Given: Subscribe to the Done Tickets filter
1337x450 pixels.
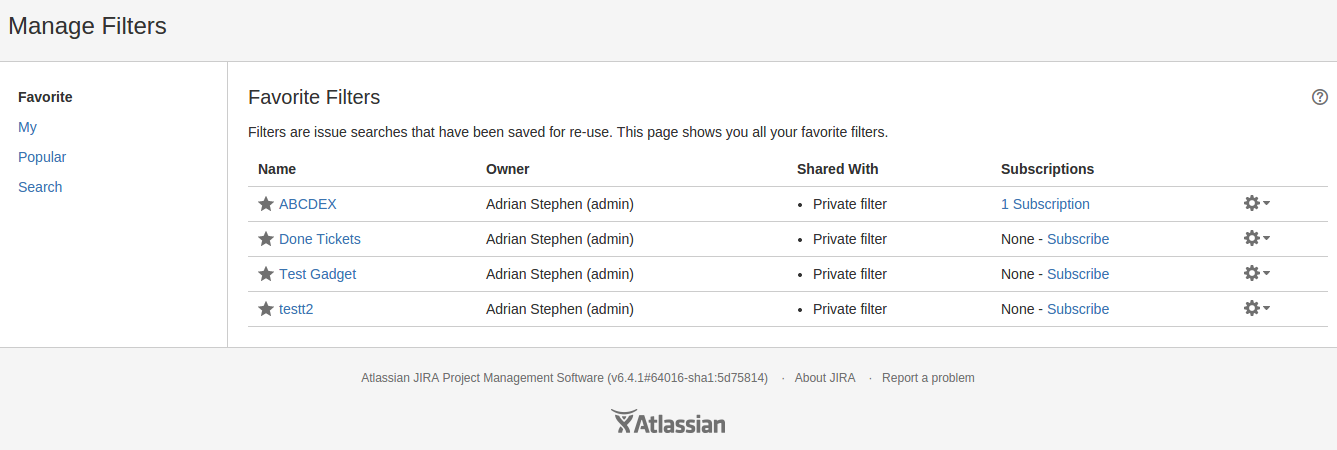Looking at the screenshot, I should click(x=1078, y=239).
